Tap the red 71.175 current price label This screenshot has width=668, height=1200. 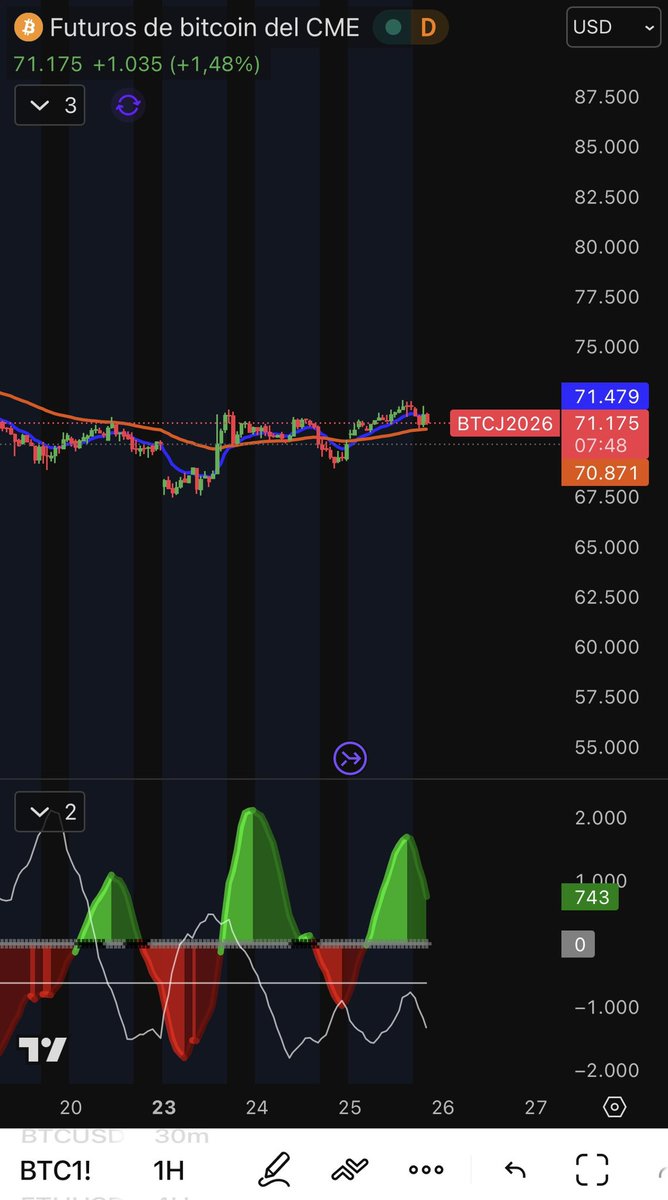pos(605,424)
